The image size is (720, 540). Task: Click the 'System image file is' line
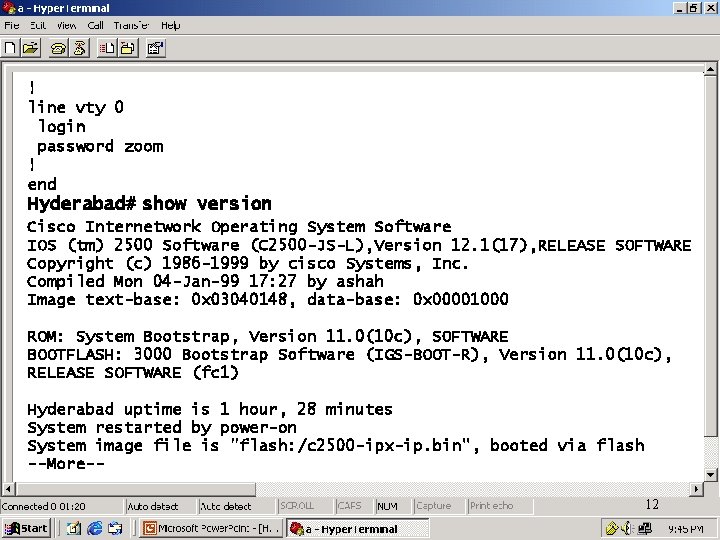click(336, 445)
